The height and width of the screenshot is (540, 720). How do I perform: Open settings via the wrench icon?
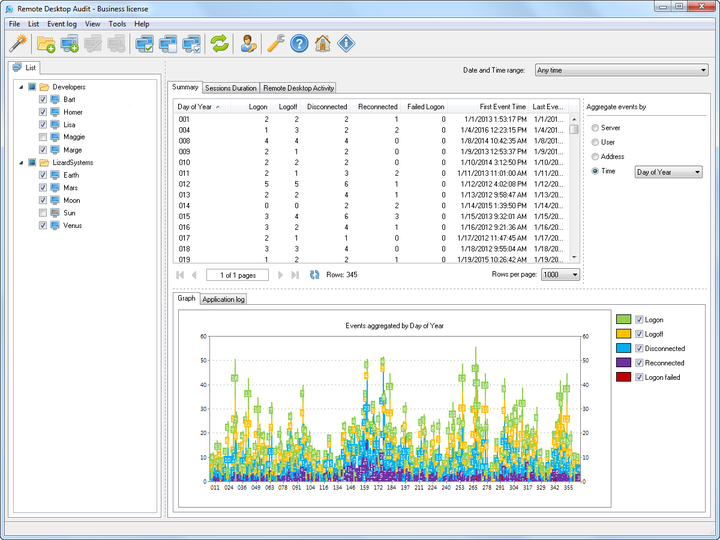pos(276,44)
